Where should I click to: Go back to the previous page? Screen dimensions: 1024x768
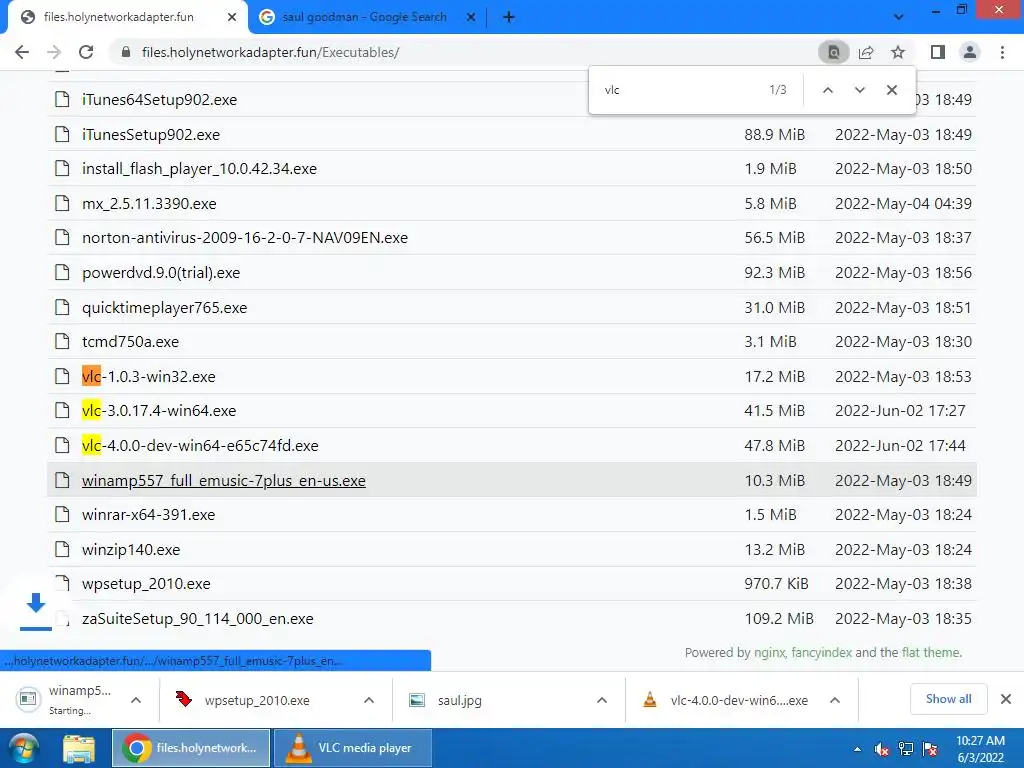click(x=22, y=52)
